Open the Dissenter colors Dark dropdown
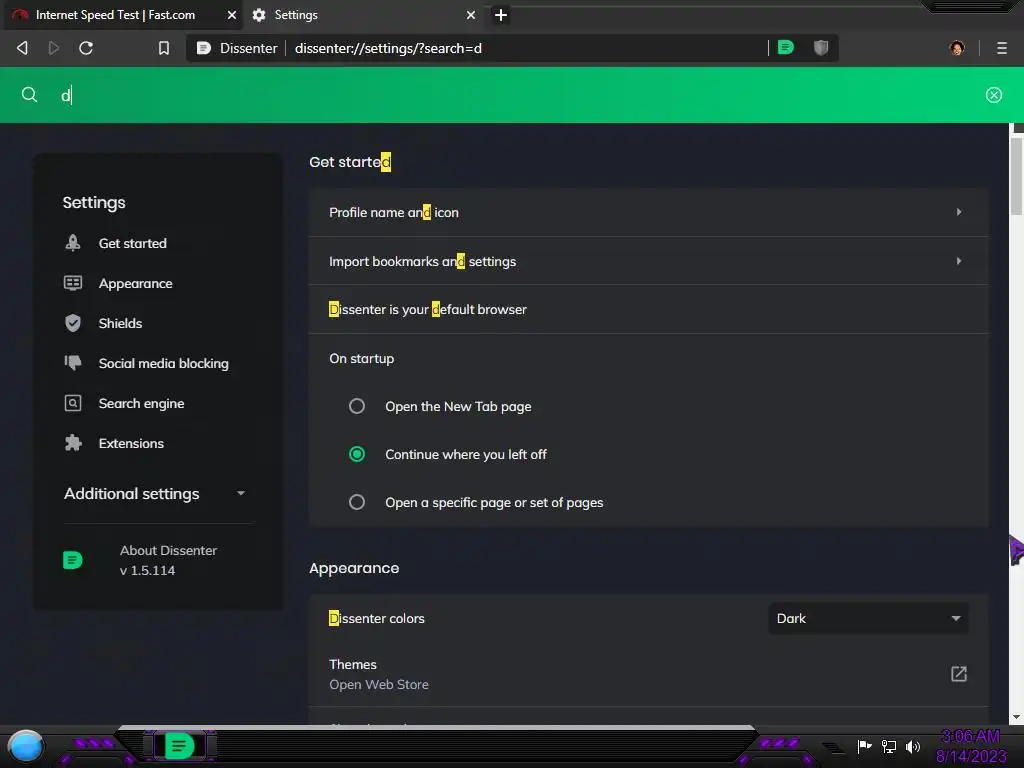 click(868, 618)
